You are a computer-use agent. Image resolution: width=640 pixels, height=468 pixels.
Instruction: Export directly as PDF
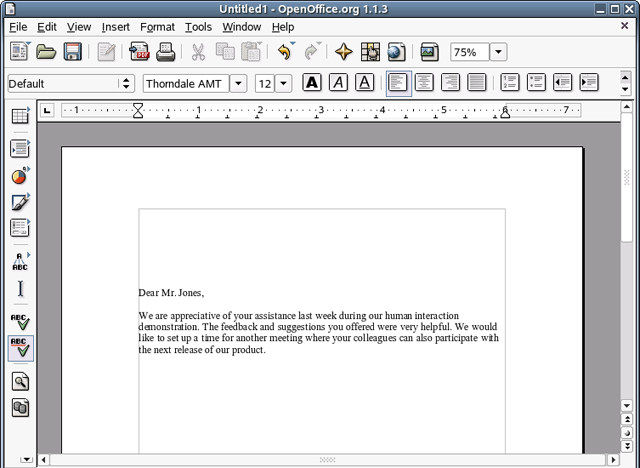tap(139, 52)
